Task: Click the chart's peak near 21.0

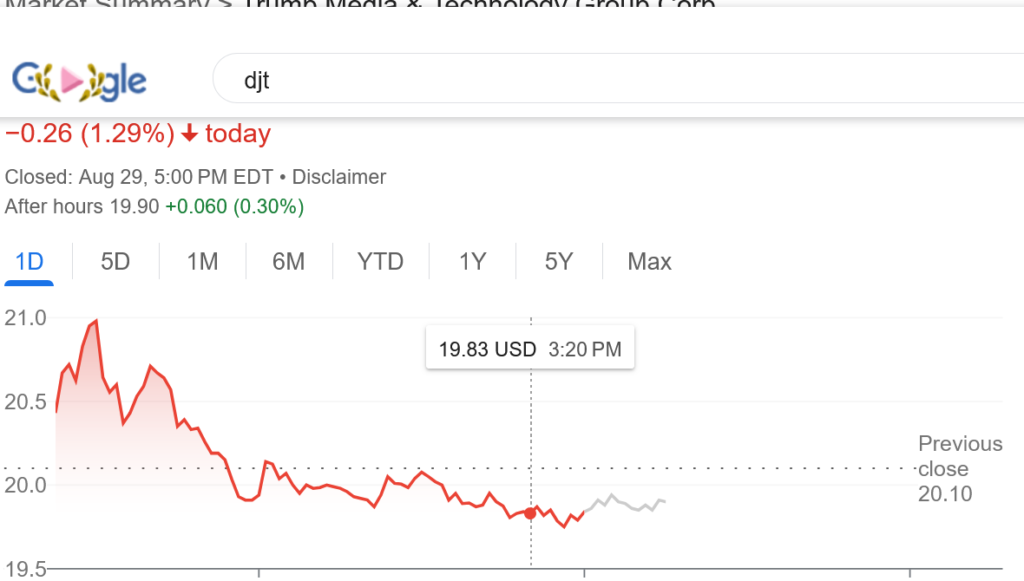Action: [x=95, y=322]
